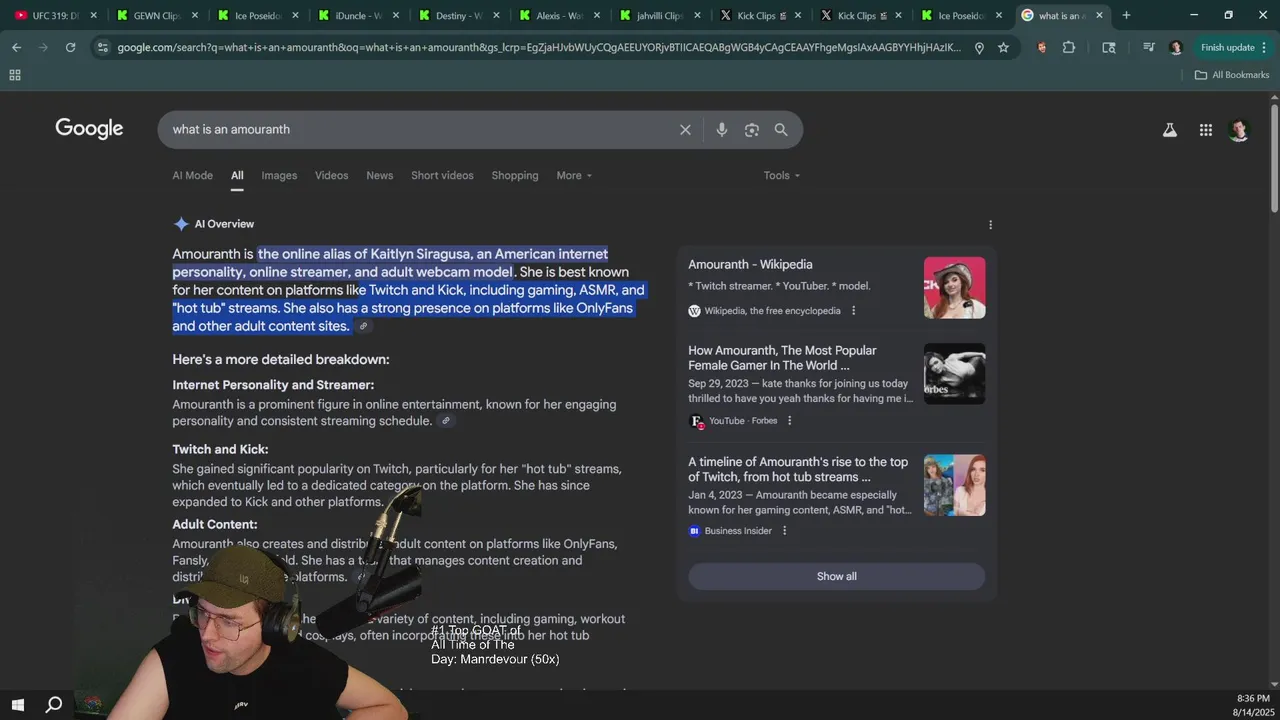Click the Wikipedia source thumbnail image

(954, 288)
